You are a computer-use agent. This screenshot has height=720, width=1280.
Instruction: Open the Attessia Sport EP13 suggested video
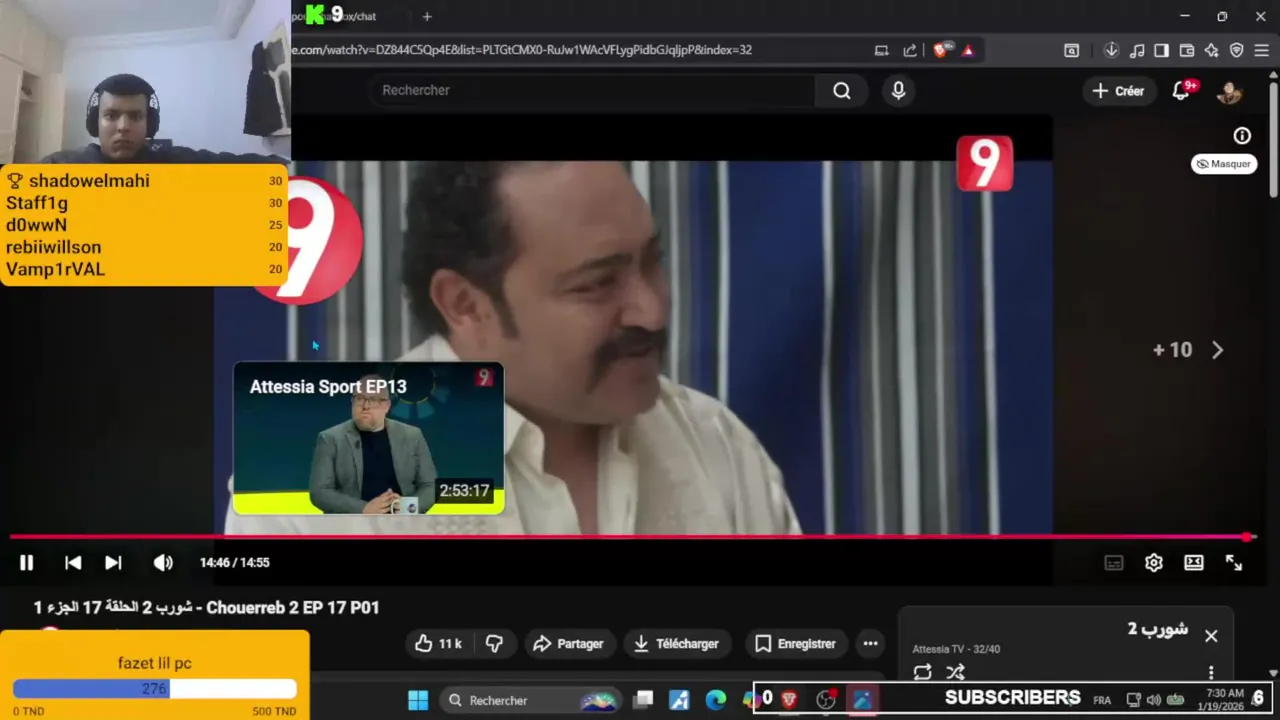tap(368, 438)
